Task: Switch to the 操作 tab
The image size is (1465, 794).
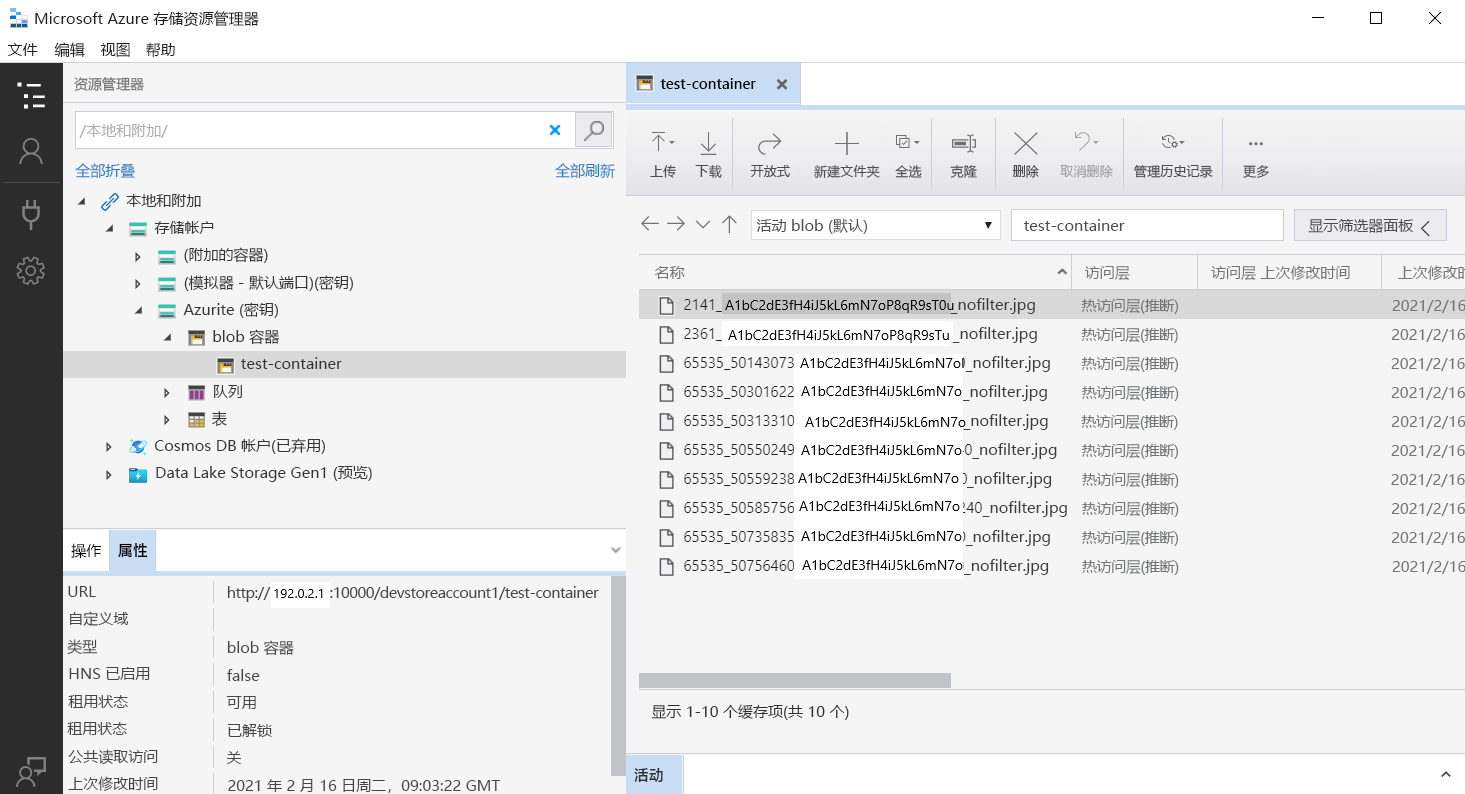Action: point(86,551)
